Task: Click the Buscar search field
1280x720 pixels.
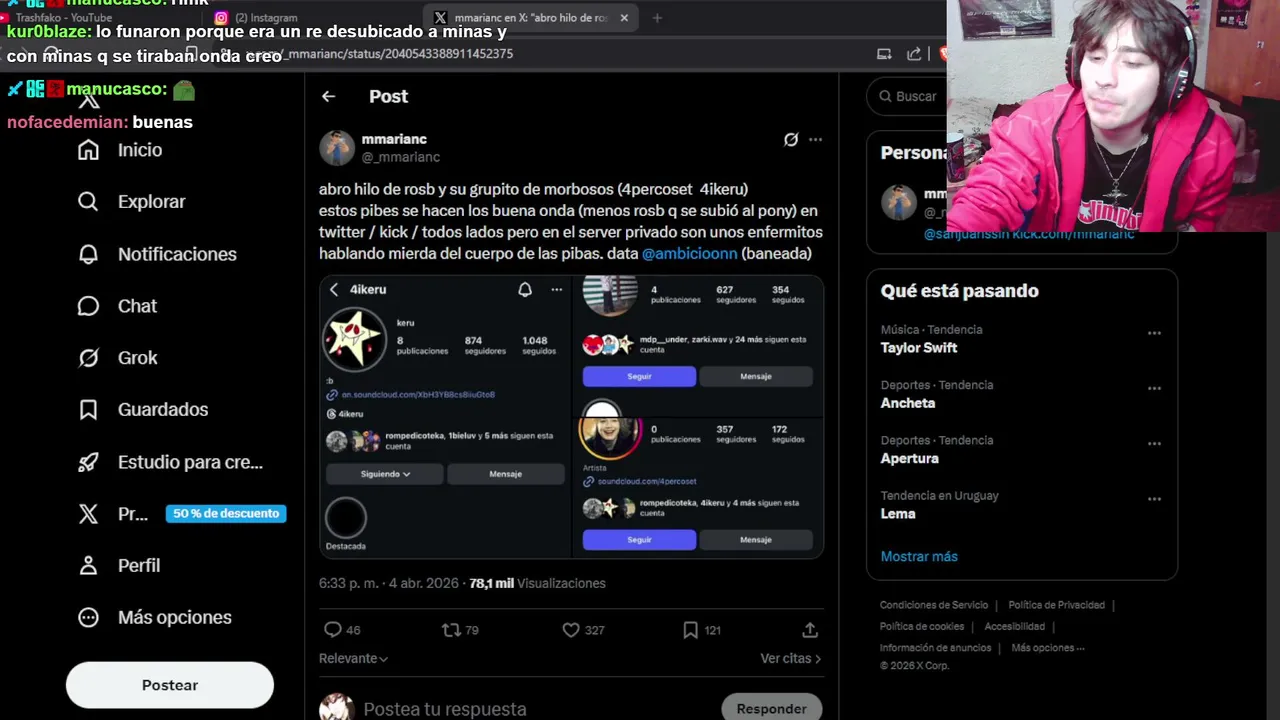Action: click(907, 96)
